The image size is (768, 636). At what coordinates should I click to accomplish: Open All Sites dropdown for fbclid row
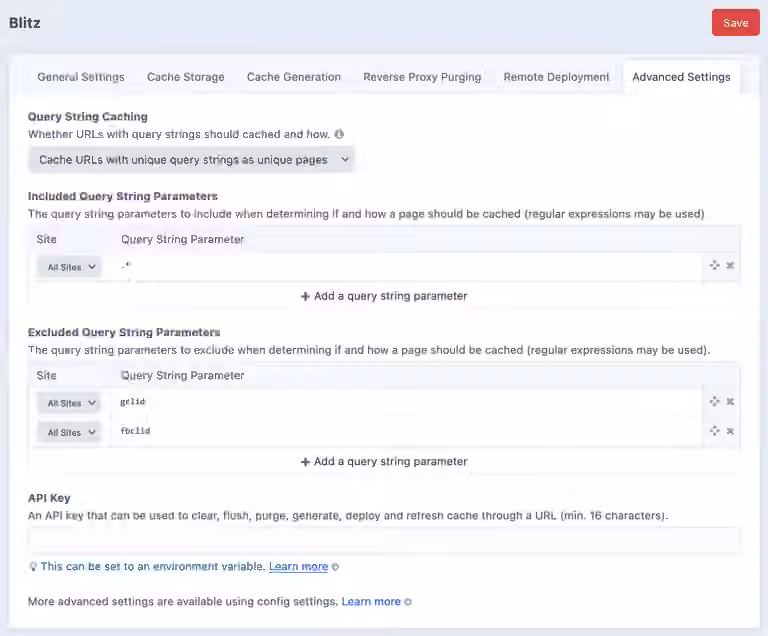point(69,432)
